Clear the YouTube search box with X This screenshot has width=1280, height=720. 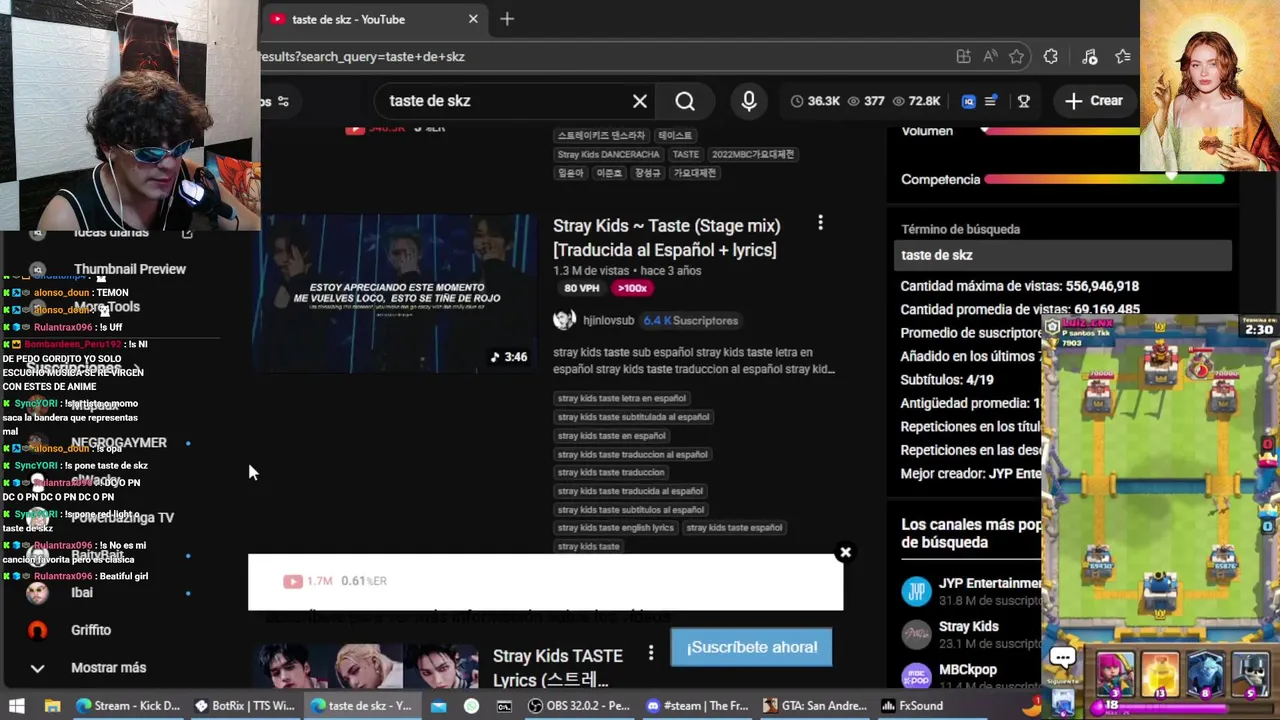[x=640, y=101]
